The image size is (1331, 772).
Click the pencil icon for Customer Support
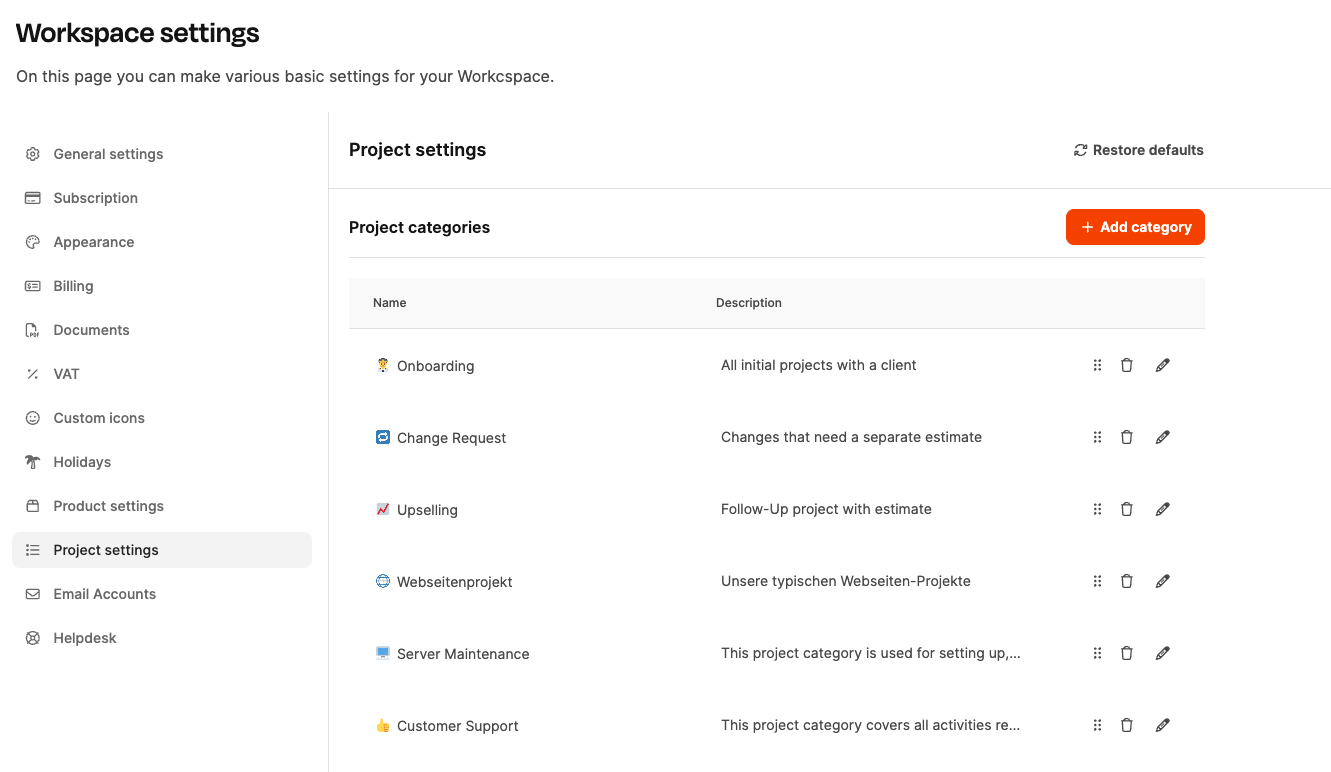[1162, 725]
